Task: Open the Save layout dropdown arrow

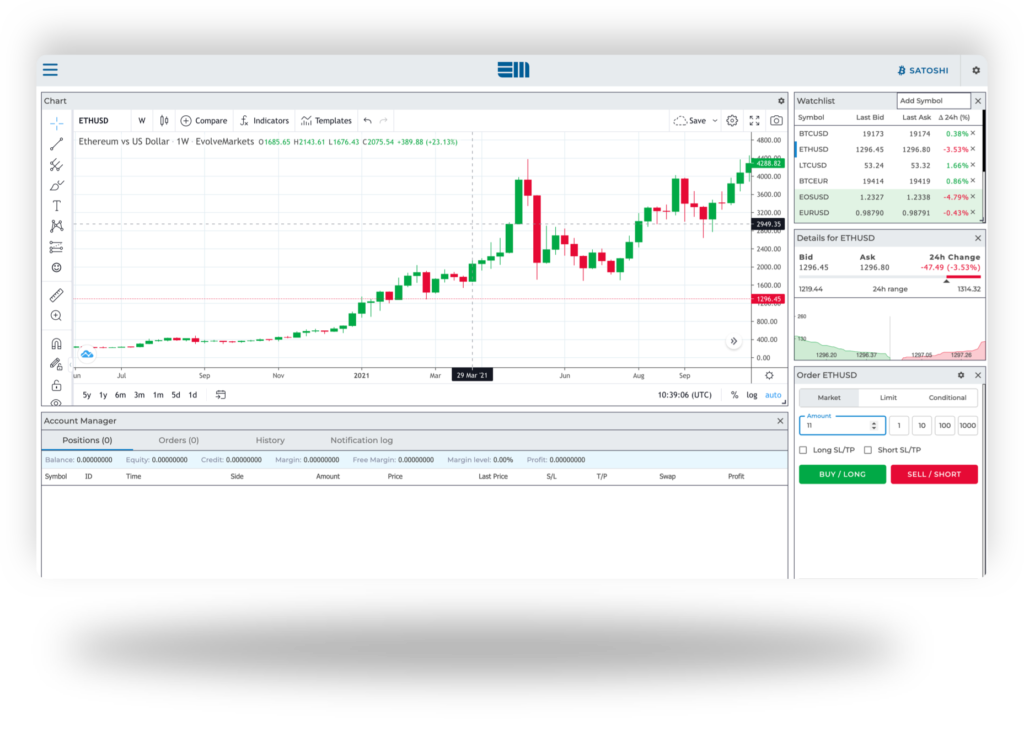Action: (x=715, y=121)
